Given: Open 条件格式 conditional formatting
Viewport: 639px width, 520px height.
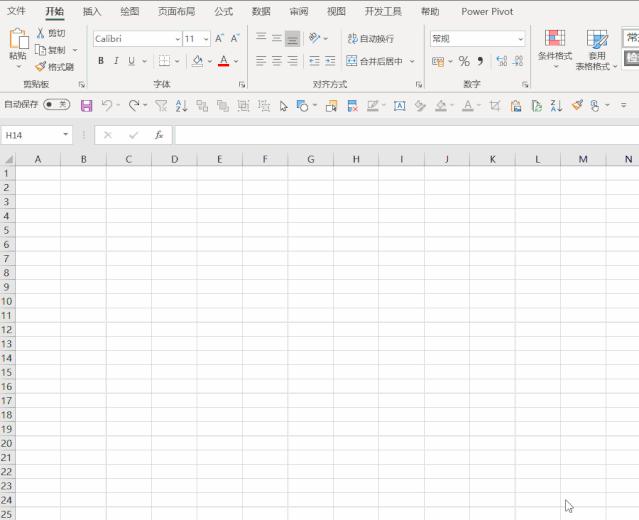Looking at the screenshot, I should [x=555, y=49].
